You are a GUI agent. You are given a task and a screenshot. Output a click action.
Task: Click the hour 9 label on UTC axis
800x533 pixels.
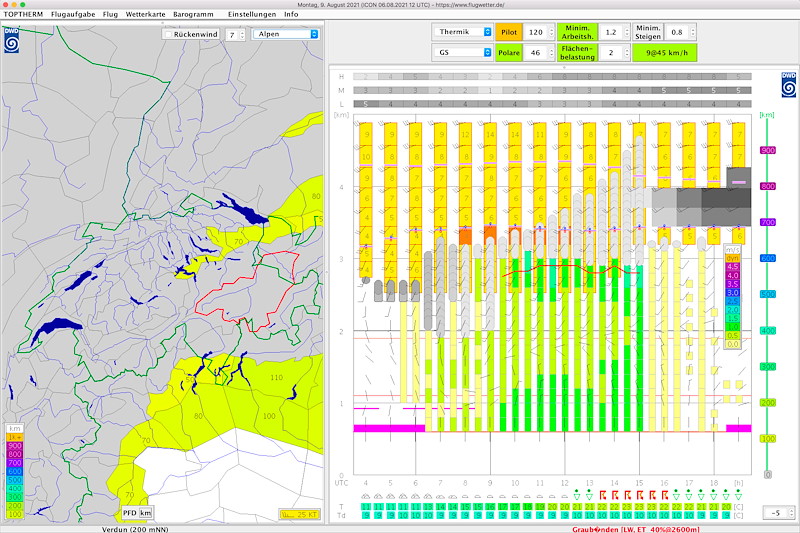pos(490,483)
